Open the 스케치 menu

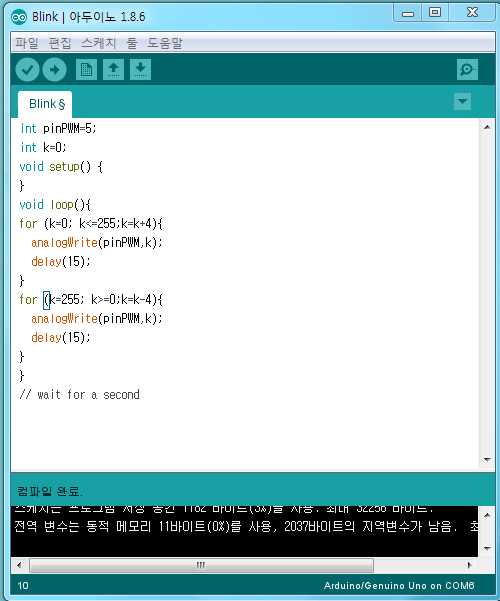click(99, 43)
